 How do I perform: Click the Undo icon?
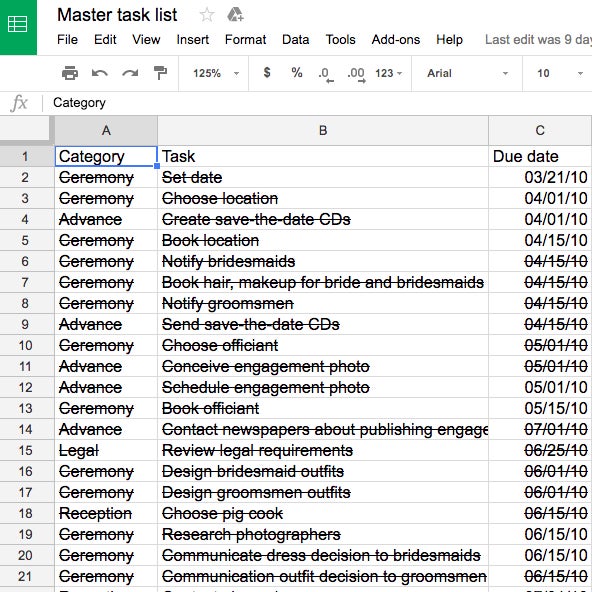(100, 73)
